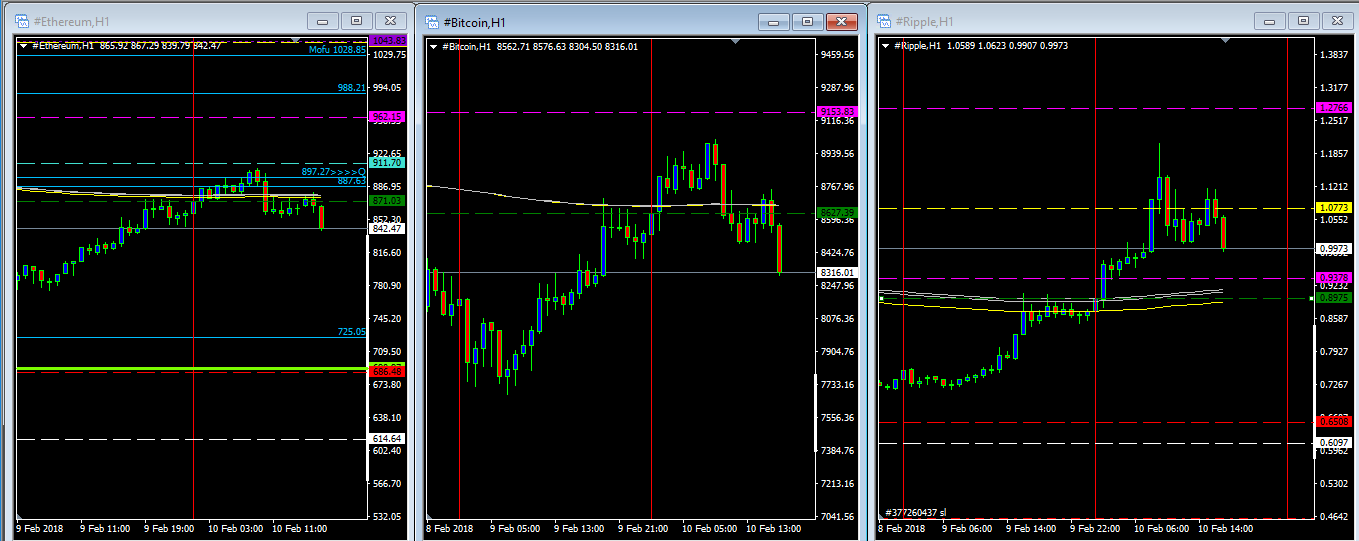Click the green 871.03 price tag
The width and height of the screenshot is (1359, 541).
click(387, 201)
